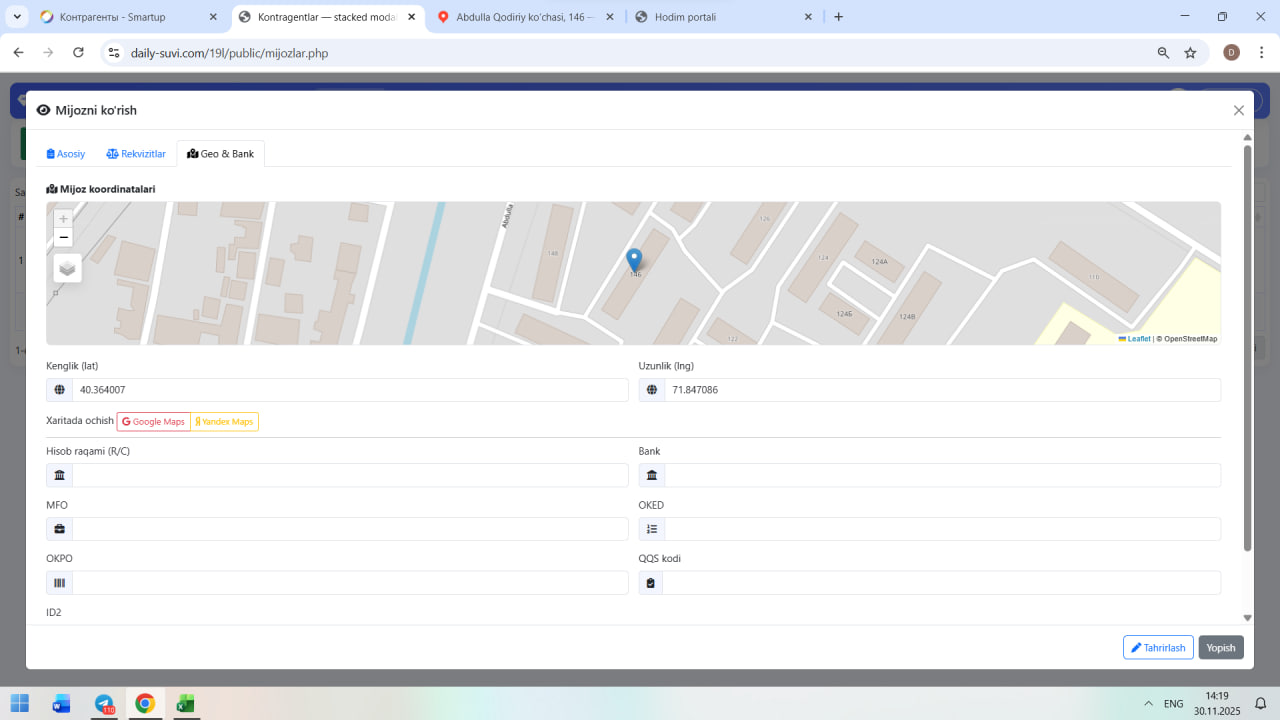Screen dimensions: 1280x720
Task: Expand the browser tab search dropdown
Action: 17,17
